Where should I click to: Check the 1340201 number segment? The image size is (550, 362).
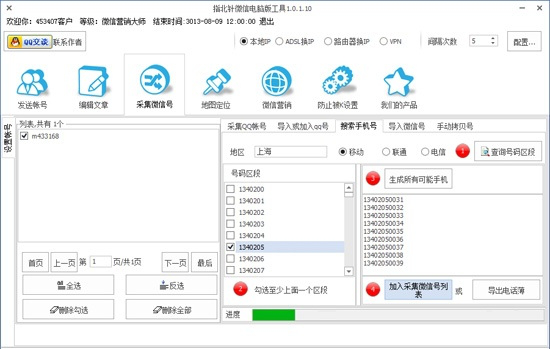point(230,201)
